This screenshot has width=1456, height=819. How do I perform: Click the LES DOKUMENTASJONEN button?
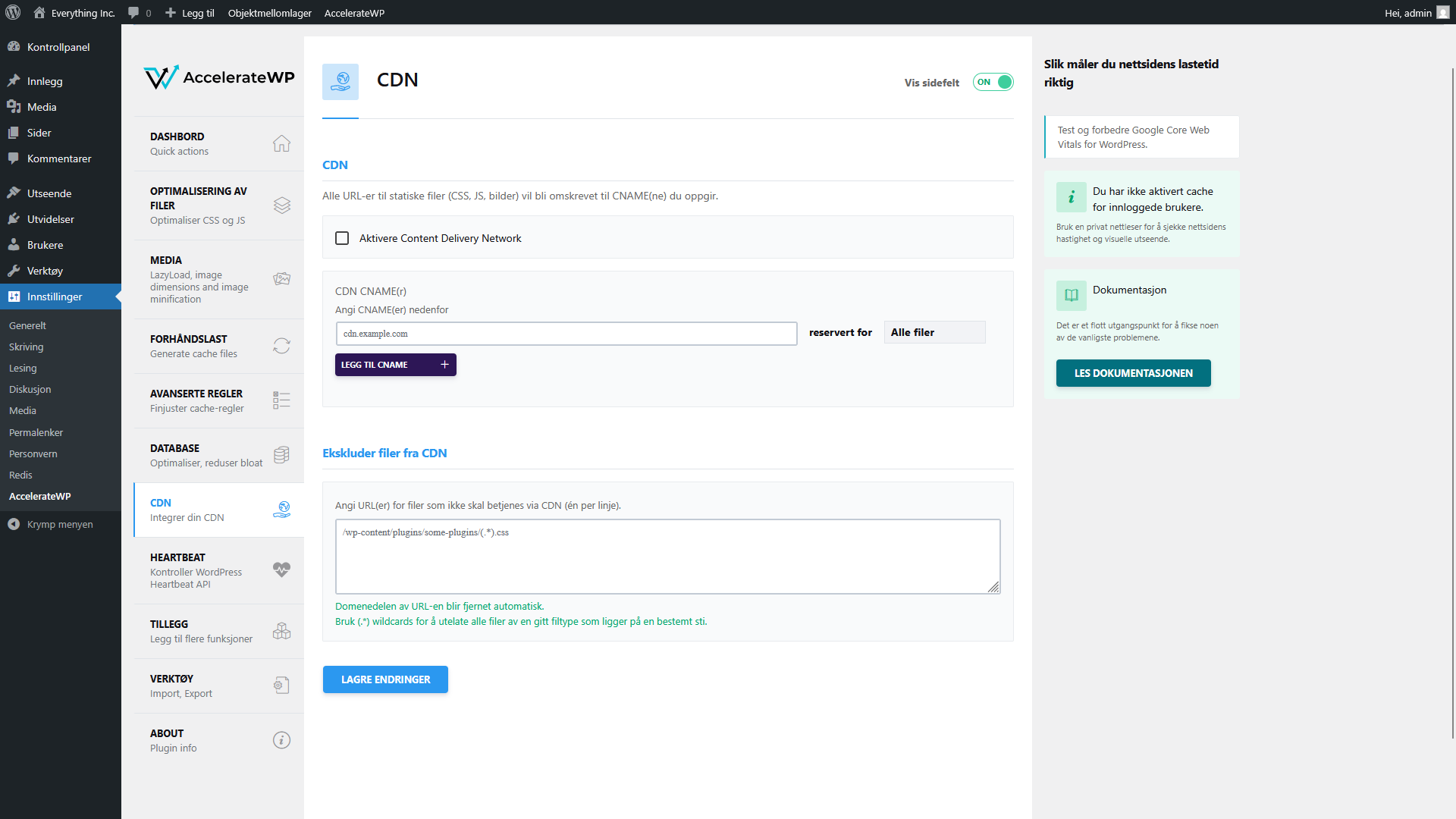click(x=1133, y=373)
